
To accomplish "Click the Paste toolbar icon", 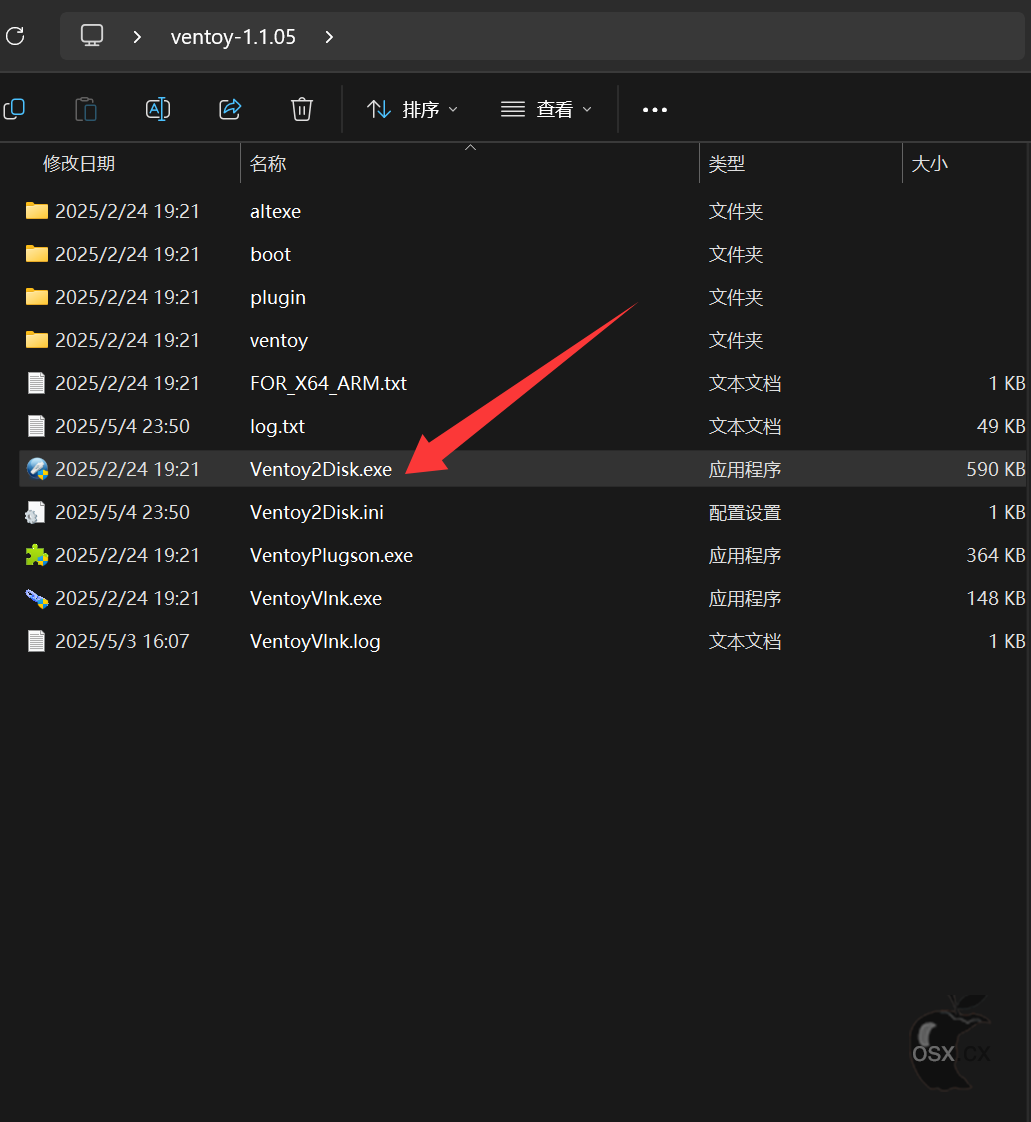I will point(86,109).
